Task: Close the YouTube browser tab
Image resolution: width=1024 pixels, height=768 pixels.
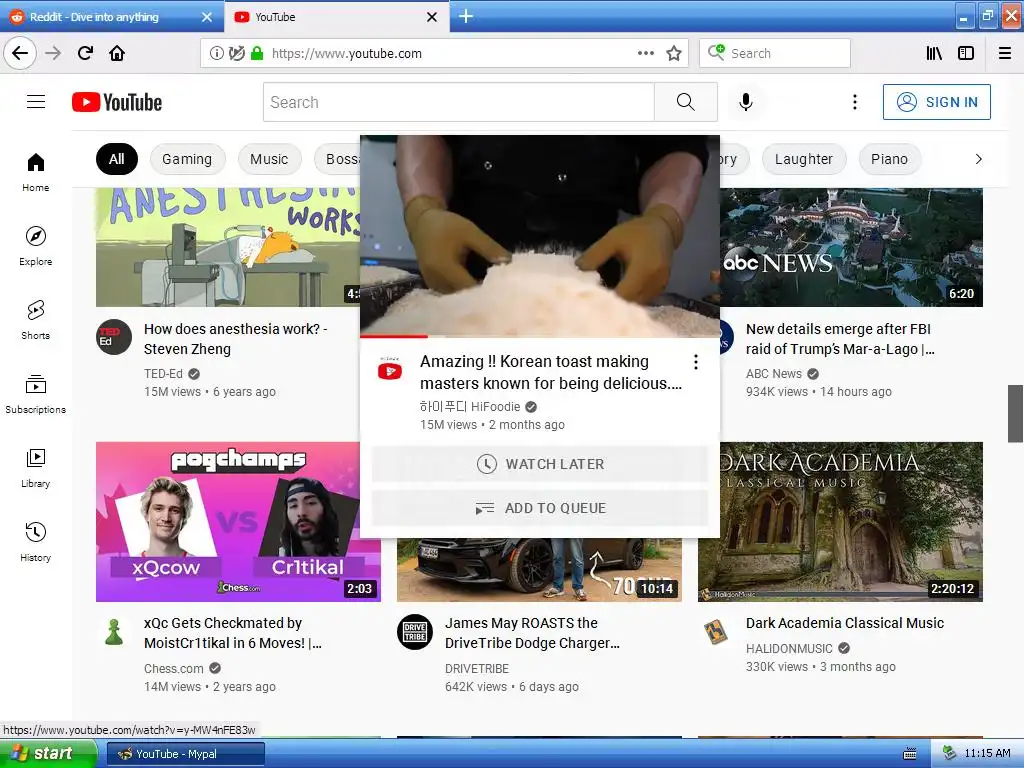Action: (x=432, y=17)
